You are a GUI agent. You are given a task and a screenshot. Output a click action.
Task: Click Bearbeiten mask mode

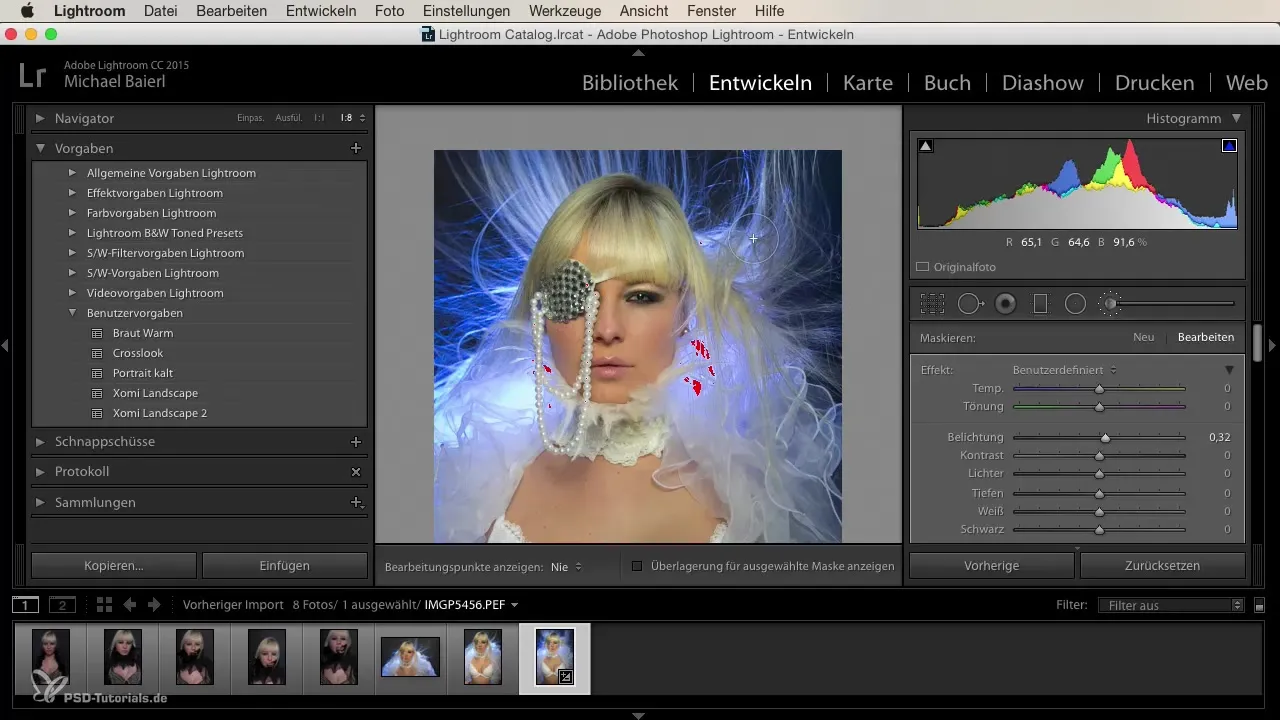pyautogui.click(x=1206, y=338)
